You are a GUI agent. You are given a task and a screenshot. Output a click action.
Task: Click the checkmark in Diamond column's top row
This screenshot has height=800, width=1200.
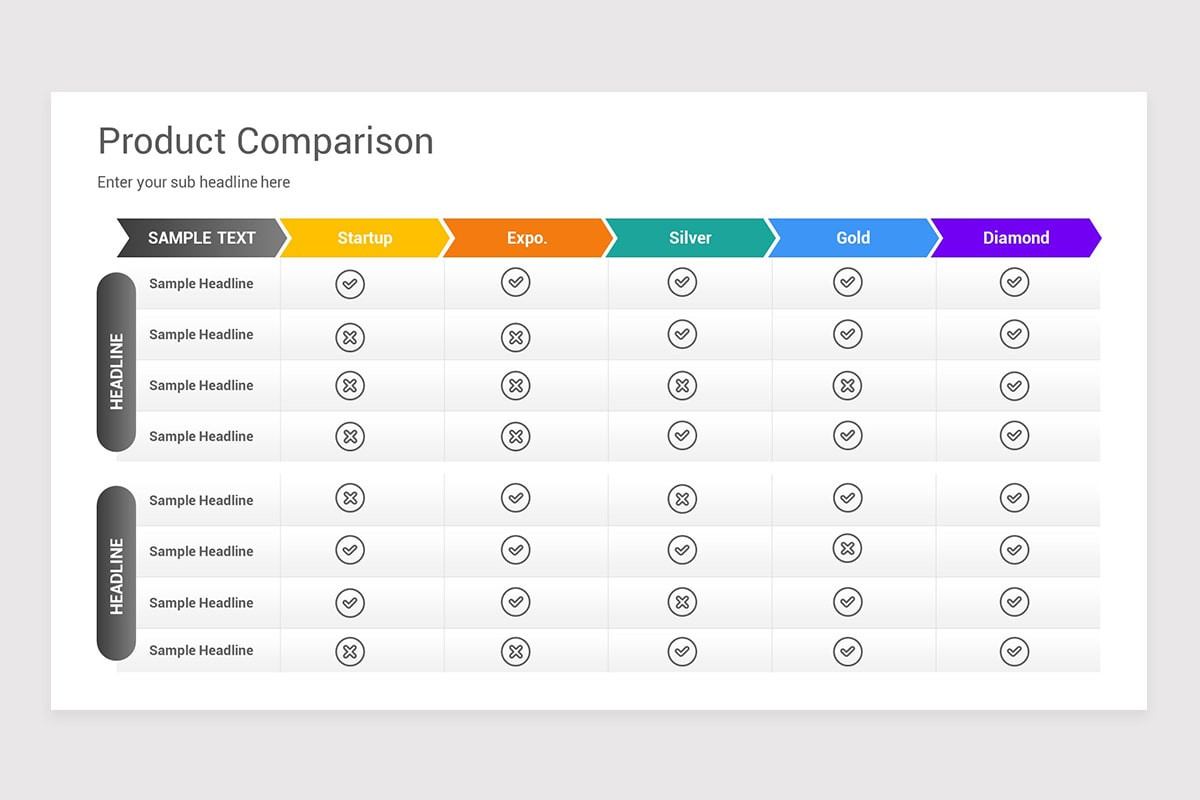click(1014, 282)
